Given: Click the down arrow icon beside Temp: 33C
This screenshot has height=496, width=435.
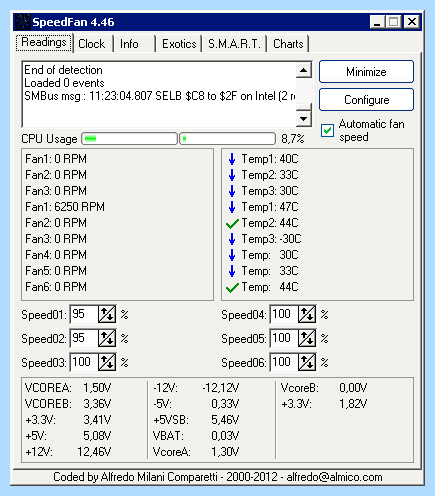Looking at the screenshot, I should point(232,271).
